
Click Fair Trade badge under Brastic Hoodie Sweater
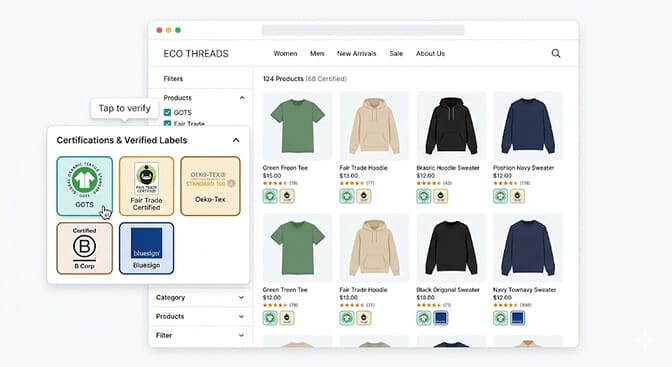pos(440,196)
